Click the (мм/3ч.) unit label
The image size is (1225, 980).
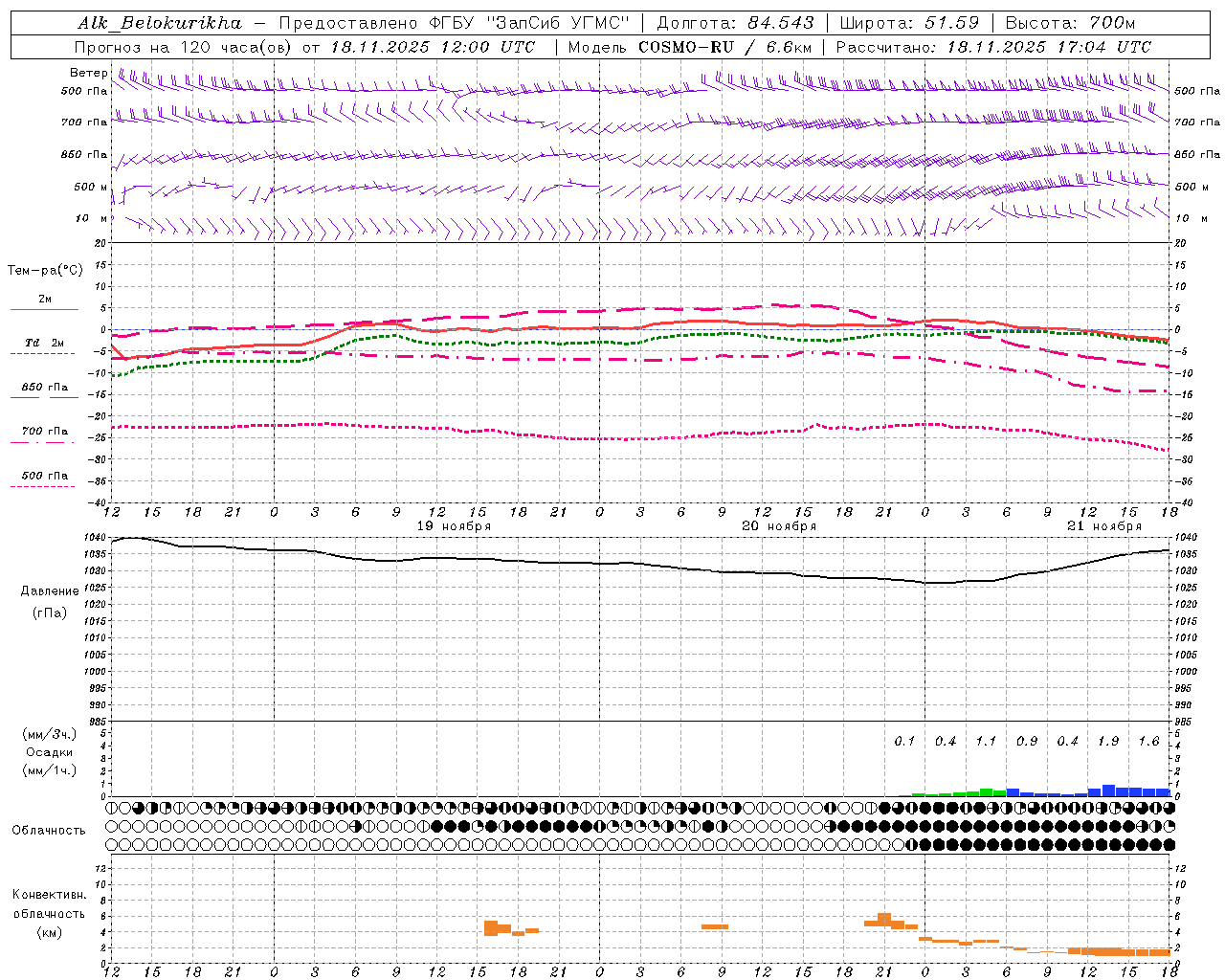(x=49, y=734)
